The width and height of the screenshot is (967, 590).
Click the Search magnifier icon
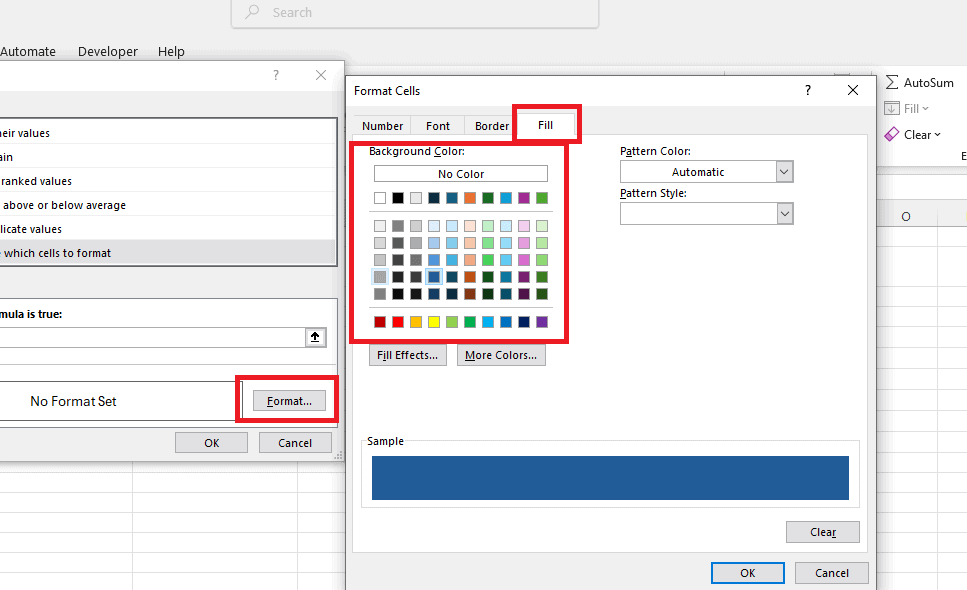[x=252, y=12]
